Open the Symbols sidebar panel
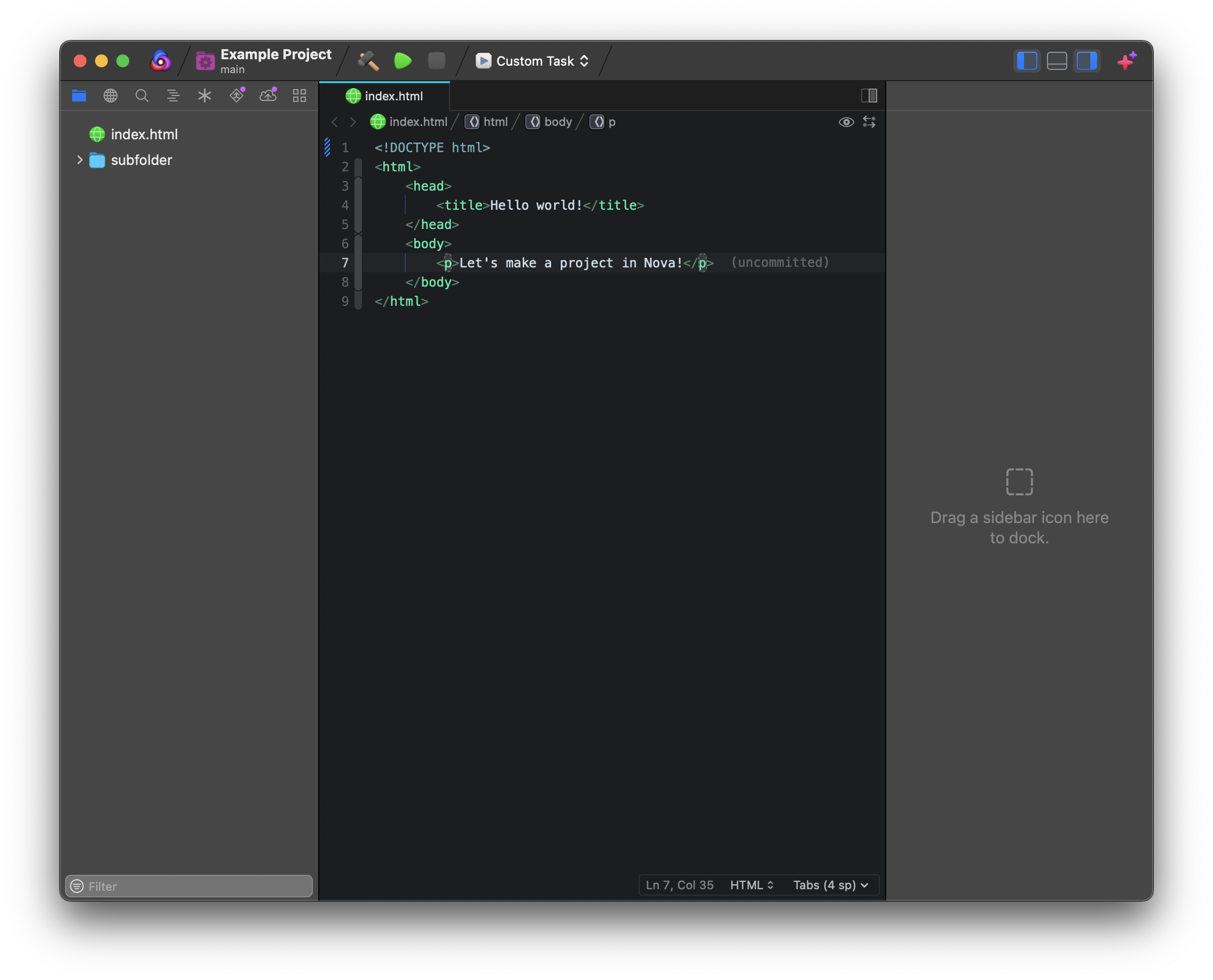Screen dimensions: 1213x980 pyautogui.click(x=174, y=96)
